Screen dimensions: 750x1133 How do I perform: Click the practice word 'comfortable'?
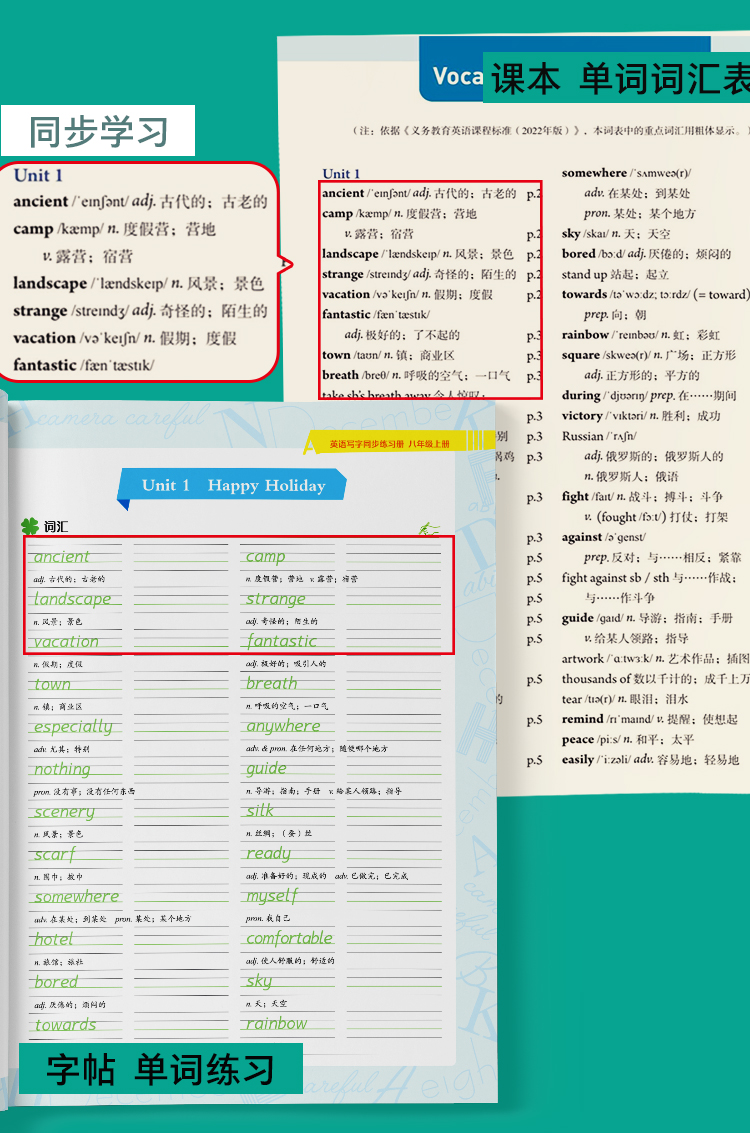click(289, 939)
